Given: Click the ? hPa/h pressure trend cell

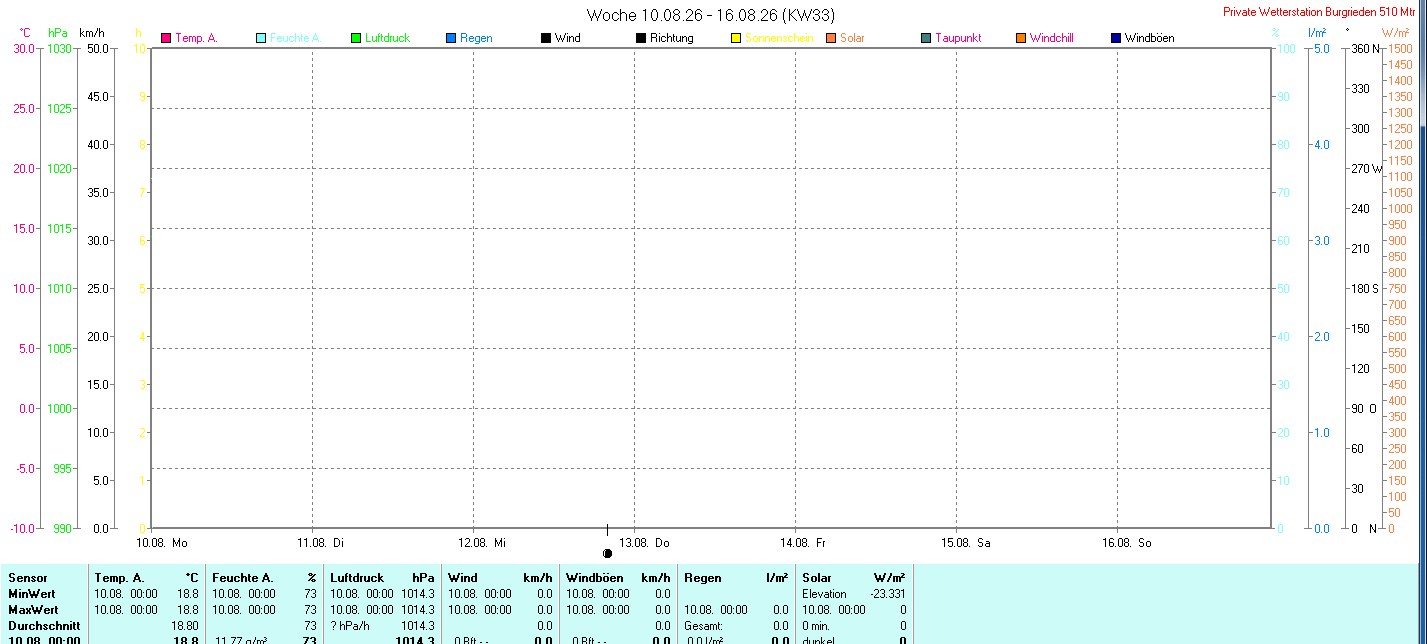Looking at the screenshot, I should [350, 626].
